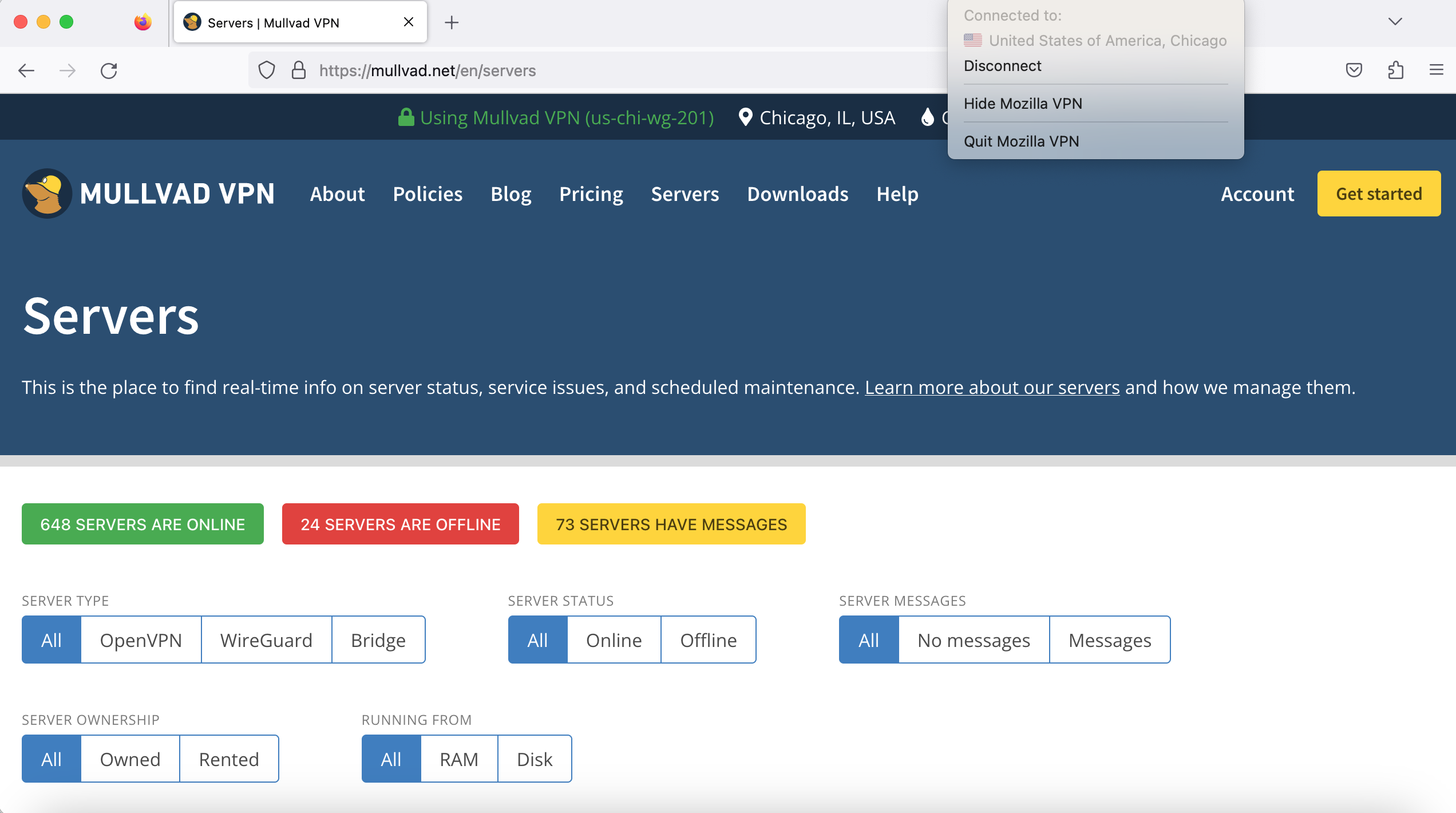This screenshot has height=813, width=1456.
Task: Click the location pin next to Chicago
Action: pos(745,117)
